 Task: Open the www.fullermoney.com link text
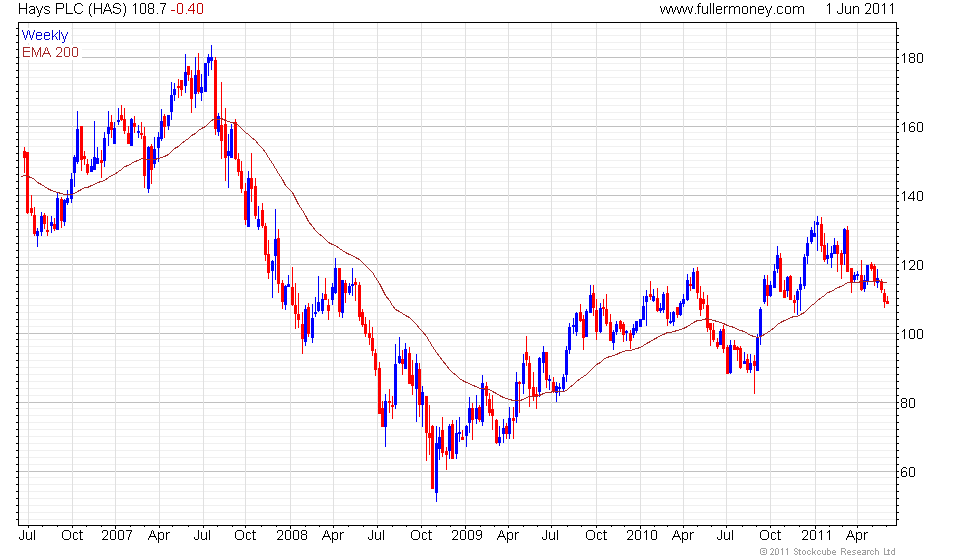coord(732,9)
